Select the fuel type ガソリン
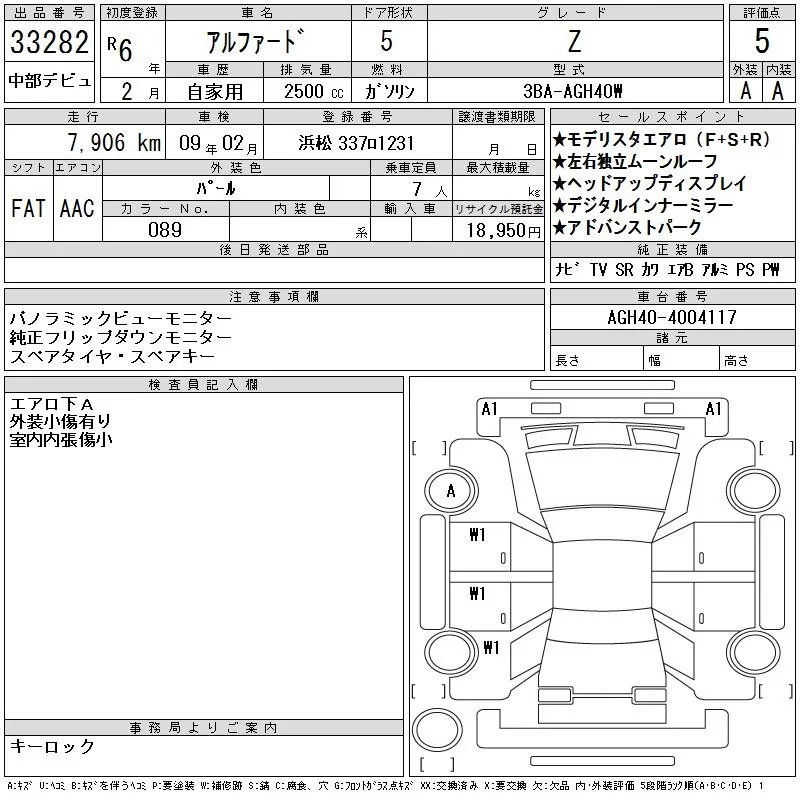Screen dimensions: 800x800 pyautogui.click(x=389, y=92)
